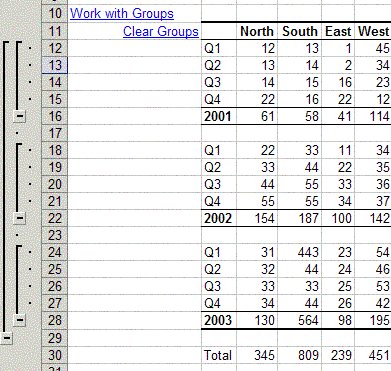Select row header 29

pos(55,338)
